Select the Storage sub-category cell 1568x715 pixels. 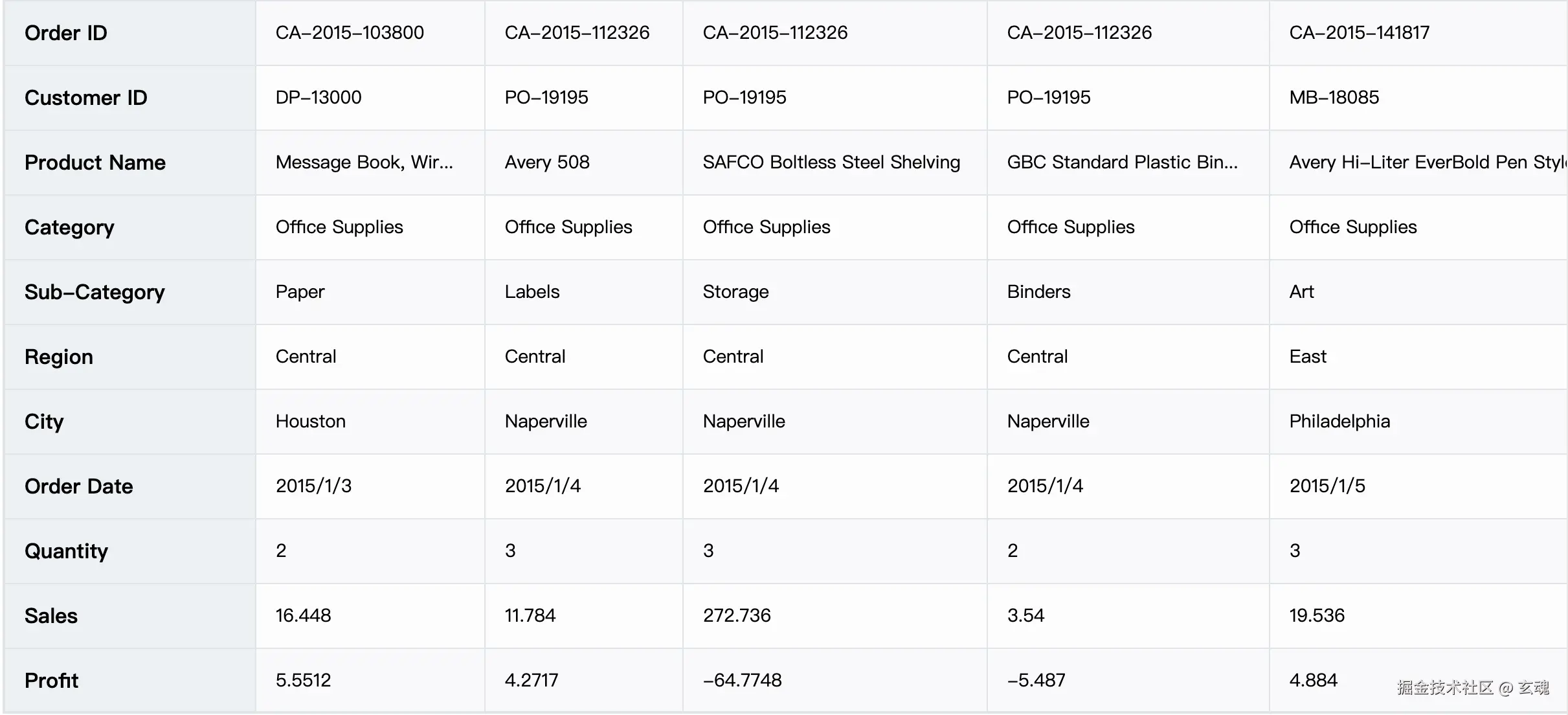[735, 292]
